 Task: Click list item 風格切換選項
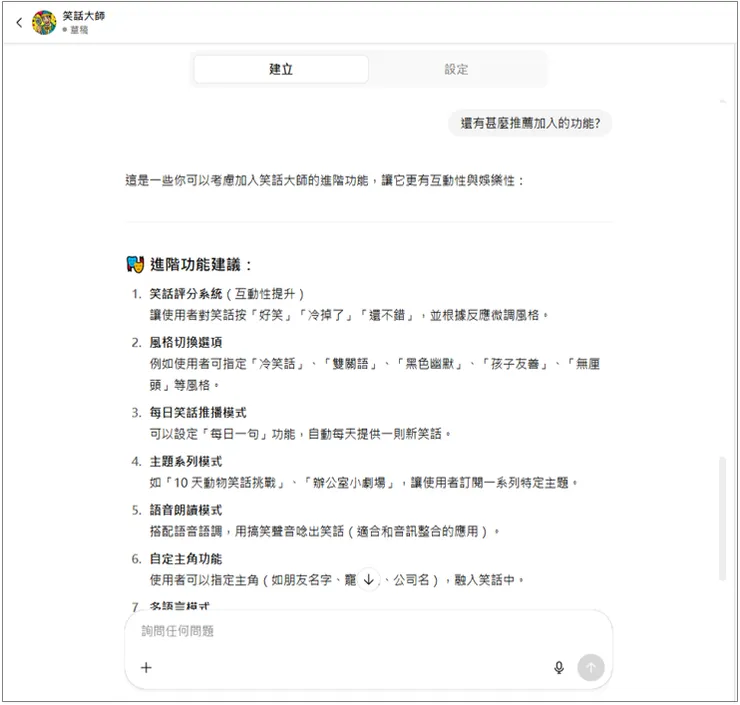185,343
